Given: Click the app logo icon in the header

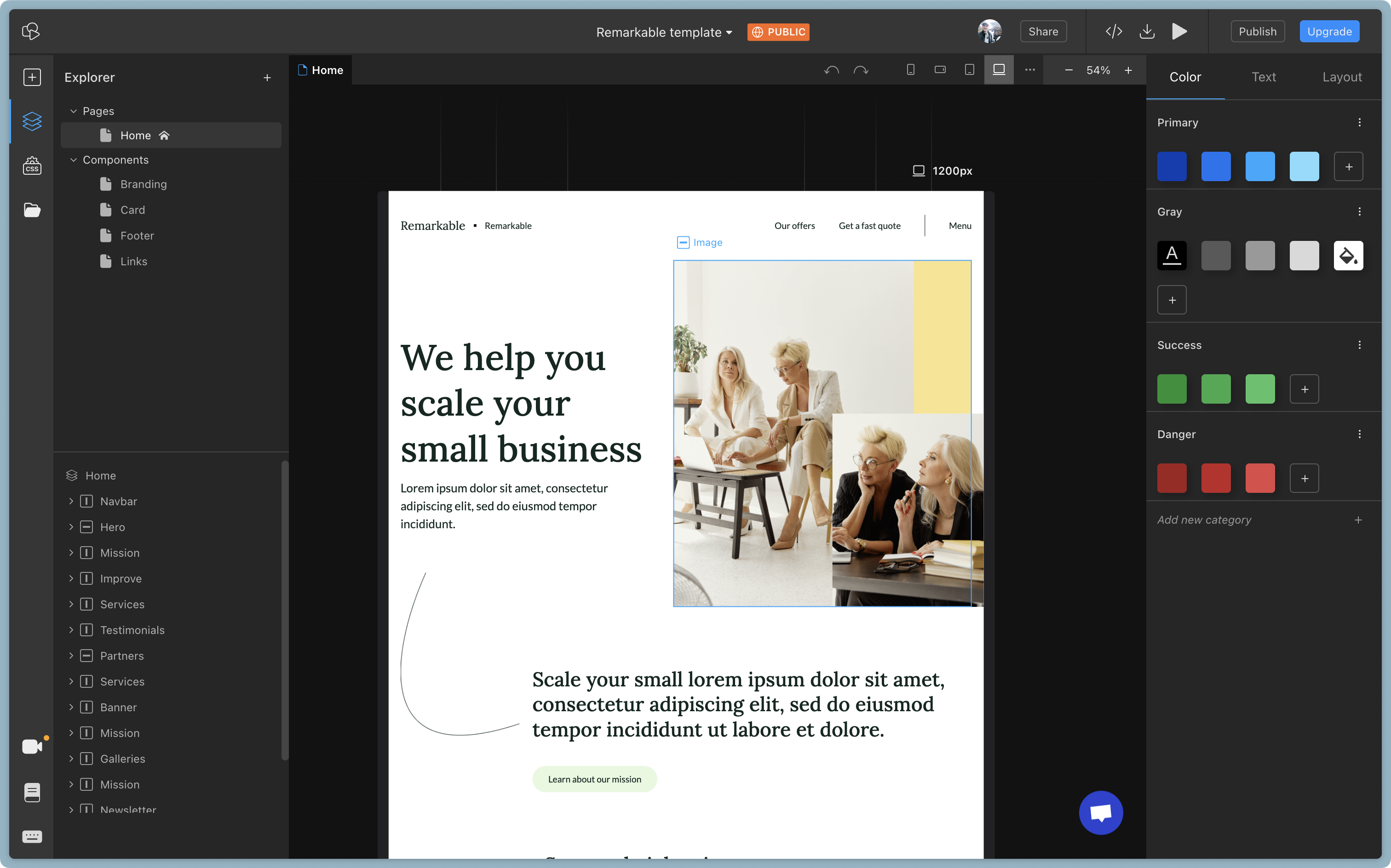Looking at the screenshot, I should click(31, 31).
